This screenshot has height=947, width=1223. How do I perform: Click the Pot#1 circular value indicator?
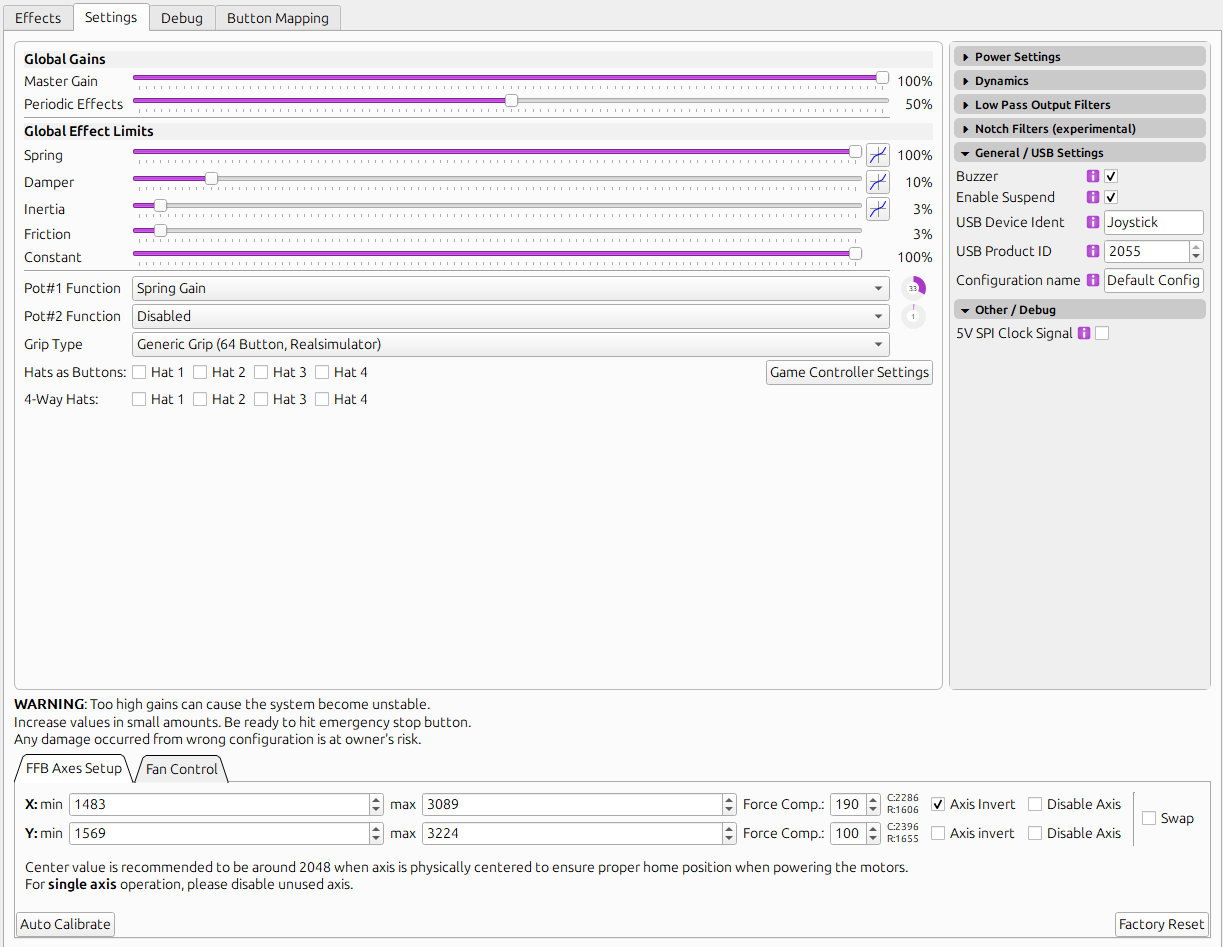(913, 288)
